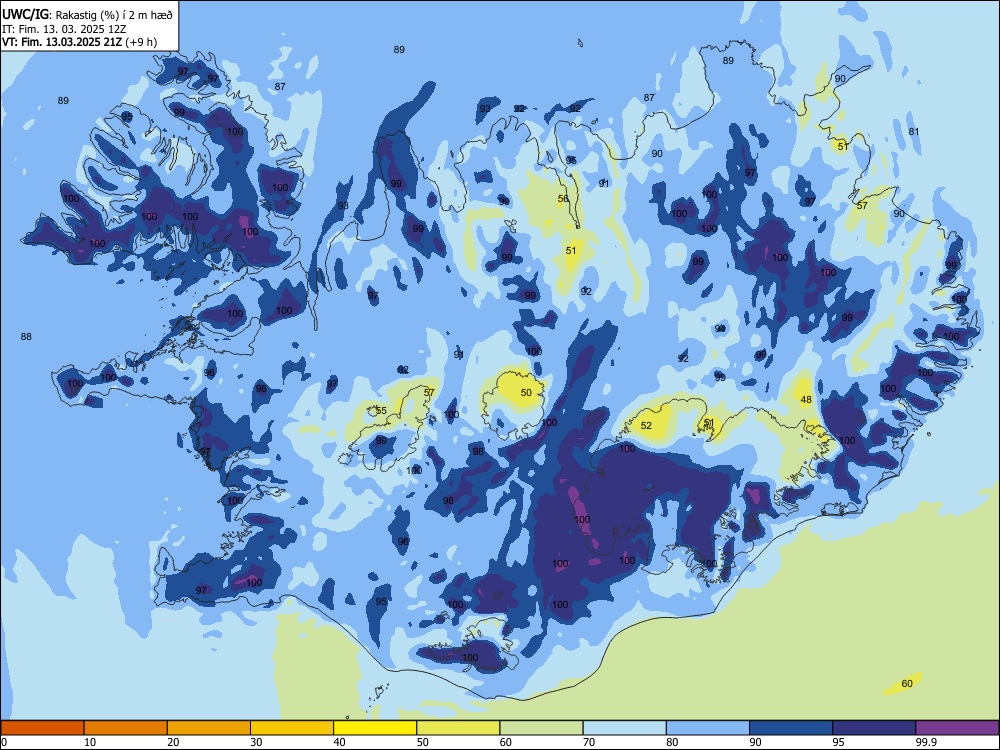
Task: Select the dark blue 90–95 legend swatch
Action: [x=791, y=728]
